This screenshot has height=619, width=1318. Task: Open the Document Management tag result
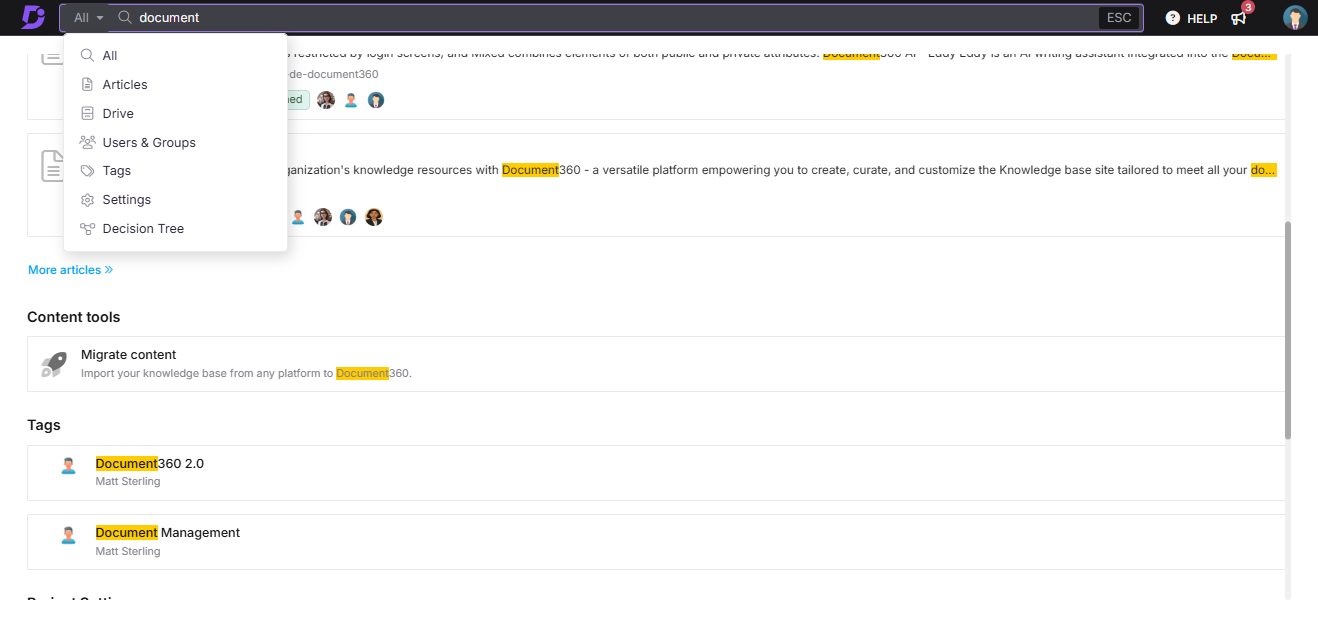point(656,542)
